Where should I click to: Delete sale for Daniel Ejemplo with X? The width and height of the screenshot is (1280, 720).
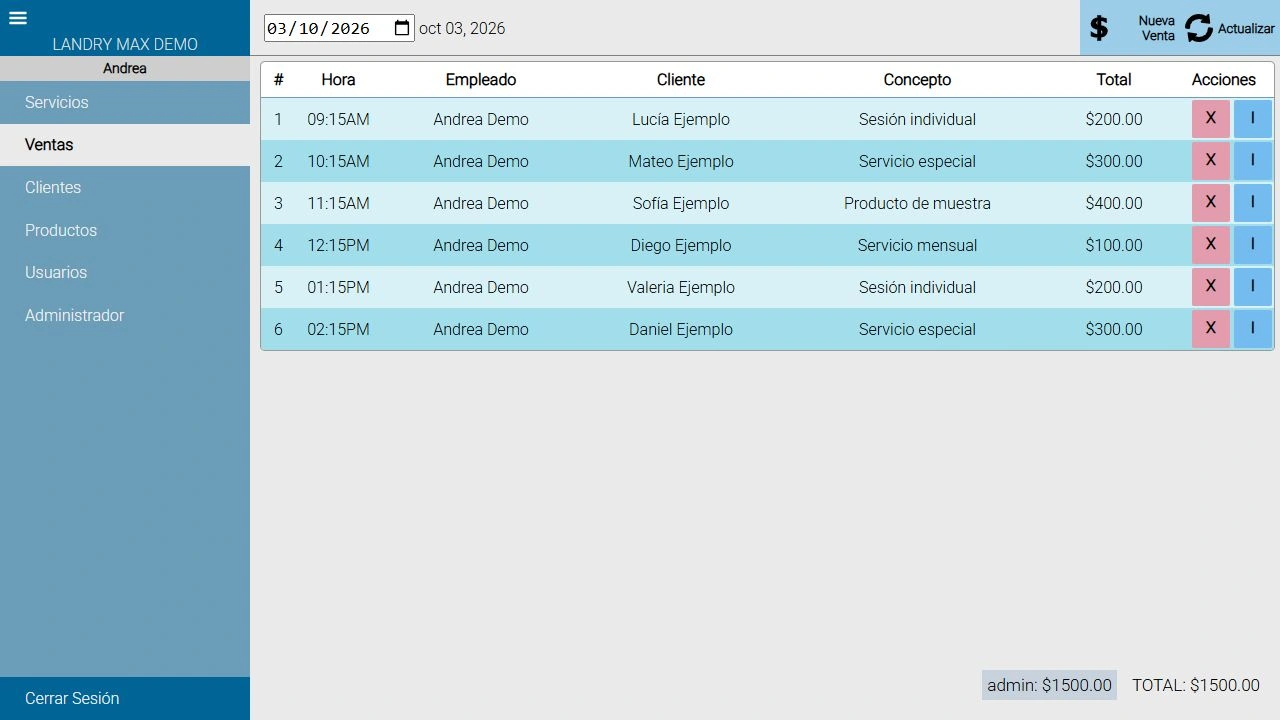(x=1210, y=329)
